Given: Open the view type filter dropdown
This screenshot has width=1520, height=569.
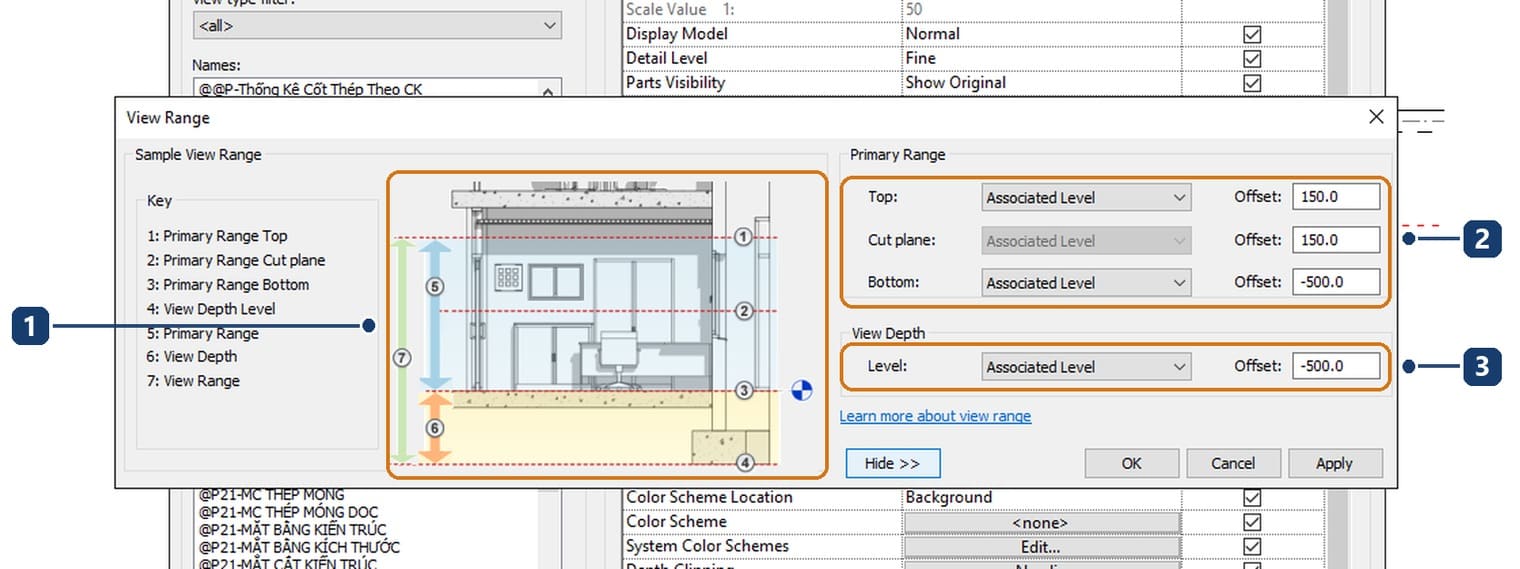Looking at the screenshot, I should coord(377,25).
